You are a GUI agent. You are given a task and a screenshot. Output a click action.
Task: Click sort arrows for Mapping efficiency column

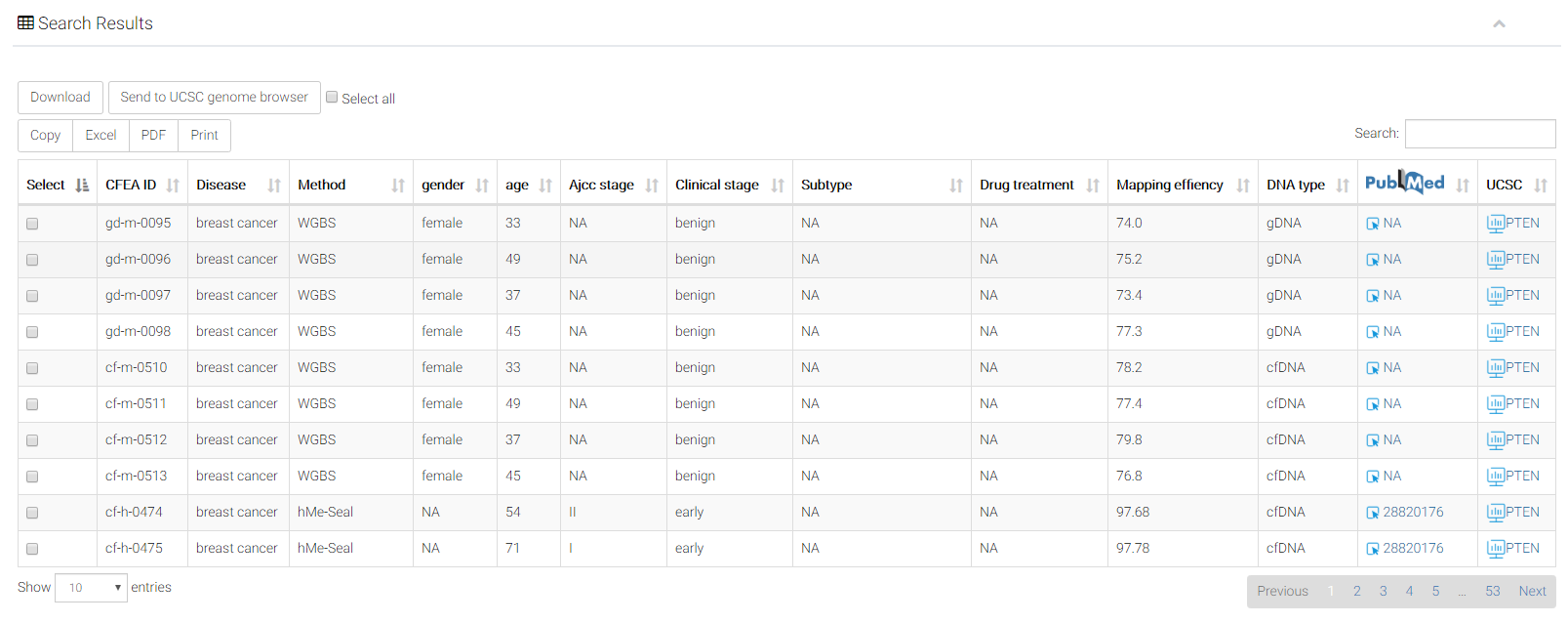pos(1243,186)
